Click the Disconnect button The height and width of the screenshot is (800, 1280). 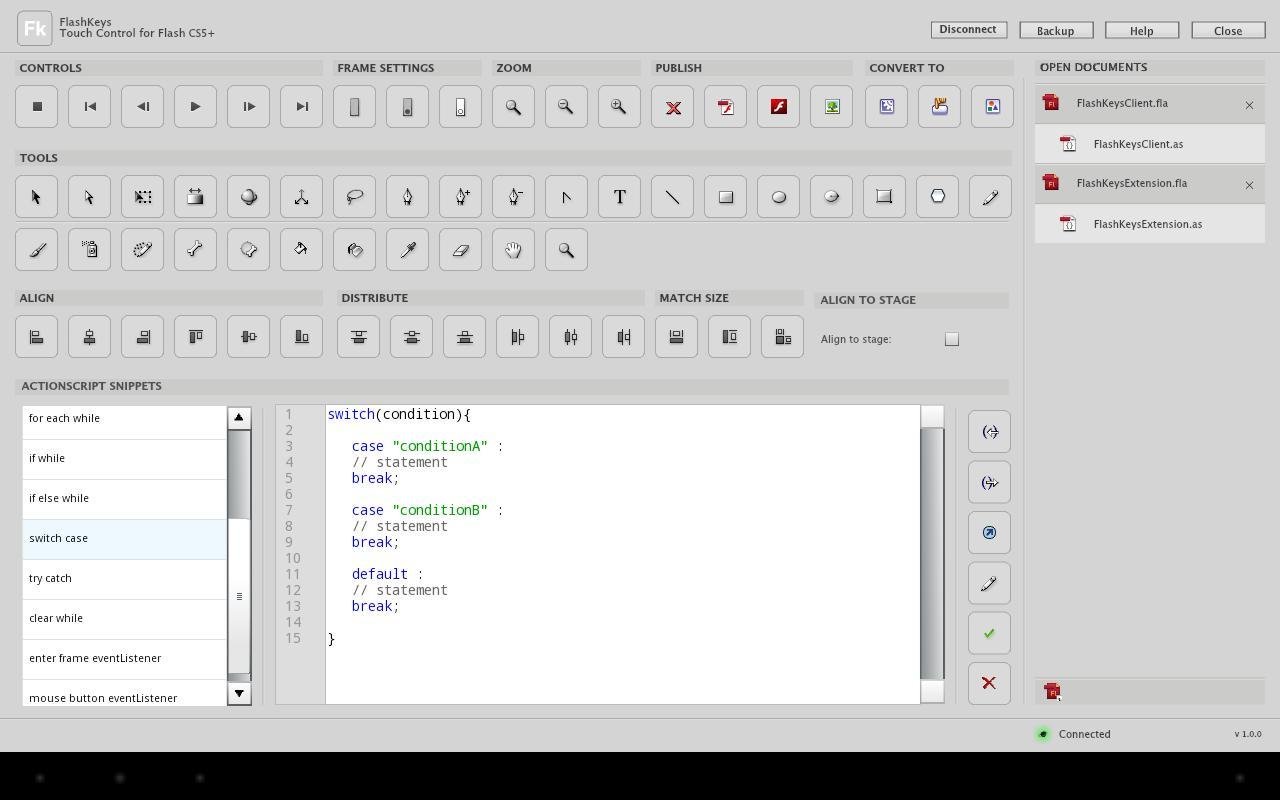(968, 30)
